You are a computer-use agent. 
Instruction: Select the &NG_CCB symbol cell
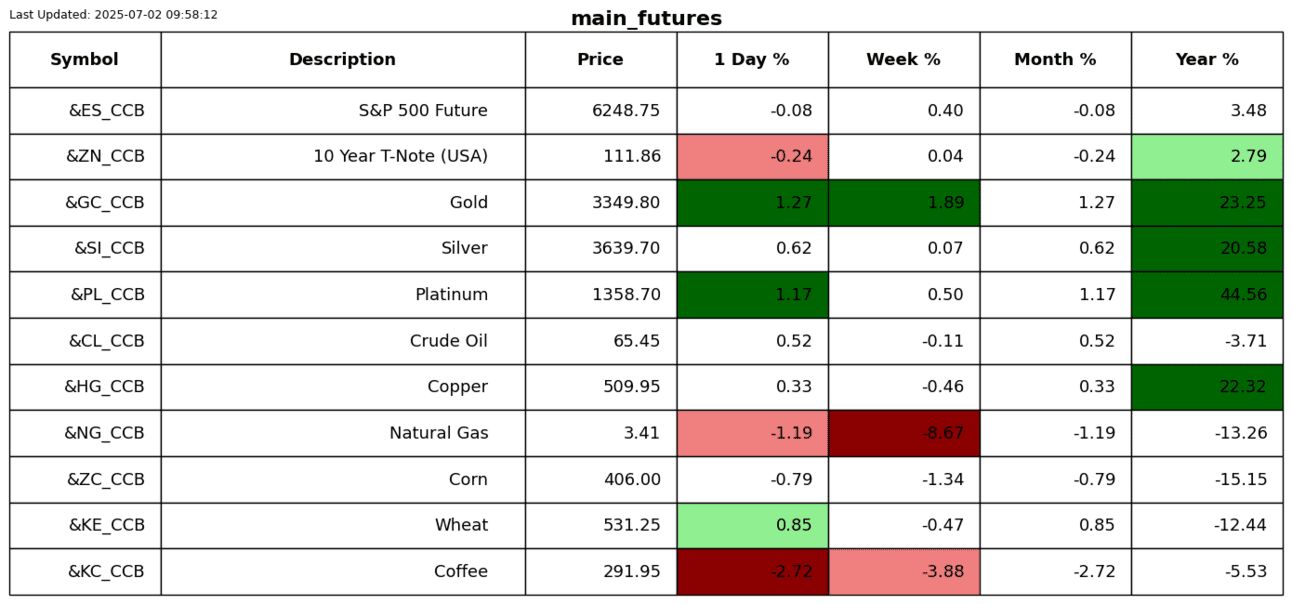[104, 433]
